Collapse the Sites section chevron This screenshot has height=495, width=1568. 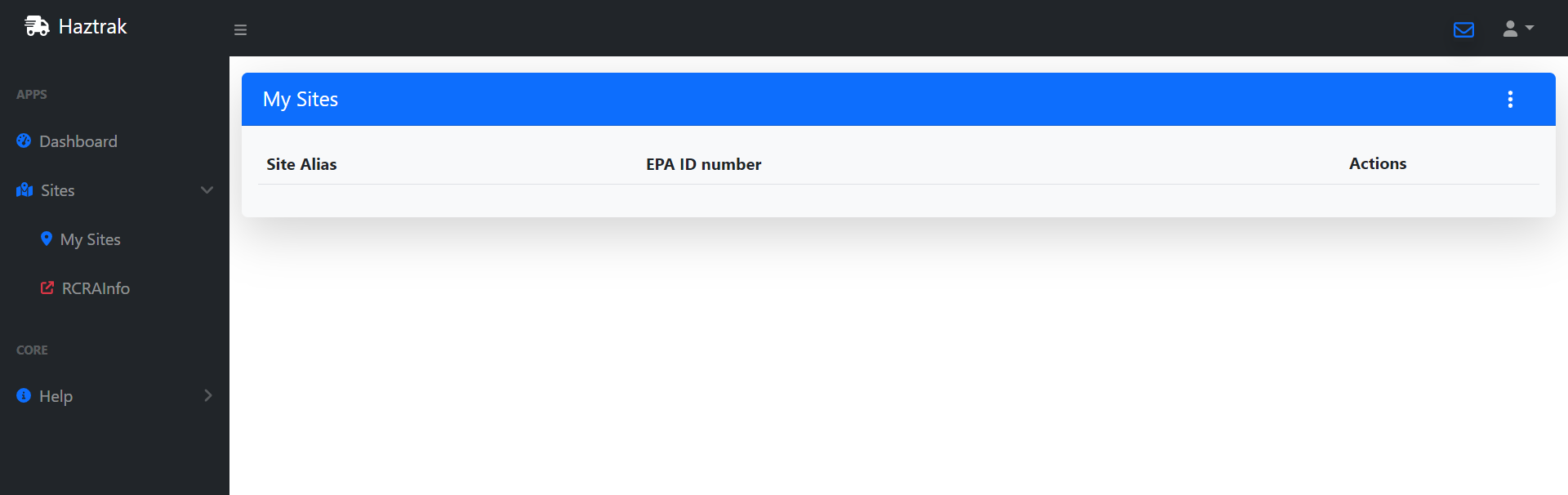pos(207,190)
